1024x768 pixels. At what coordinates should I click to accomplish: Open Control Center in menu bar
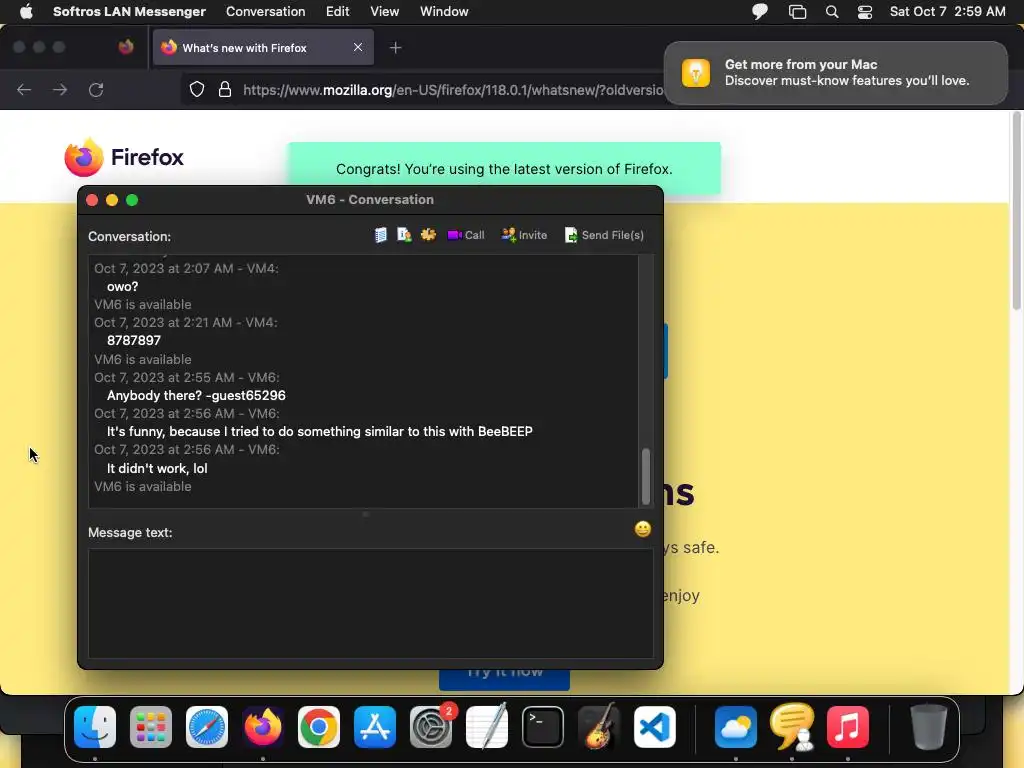(865, 12)
